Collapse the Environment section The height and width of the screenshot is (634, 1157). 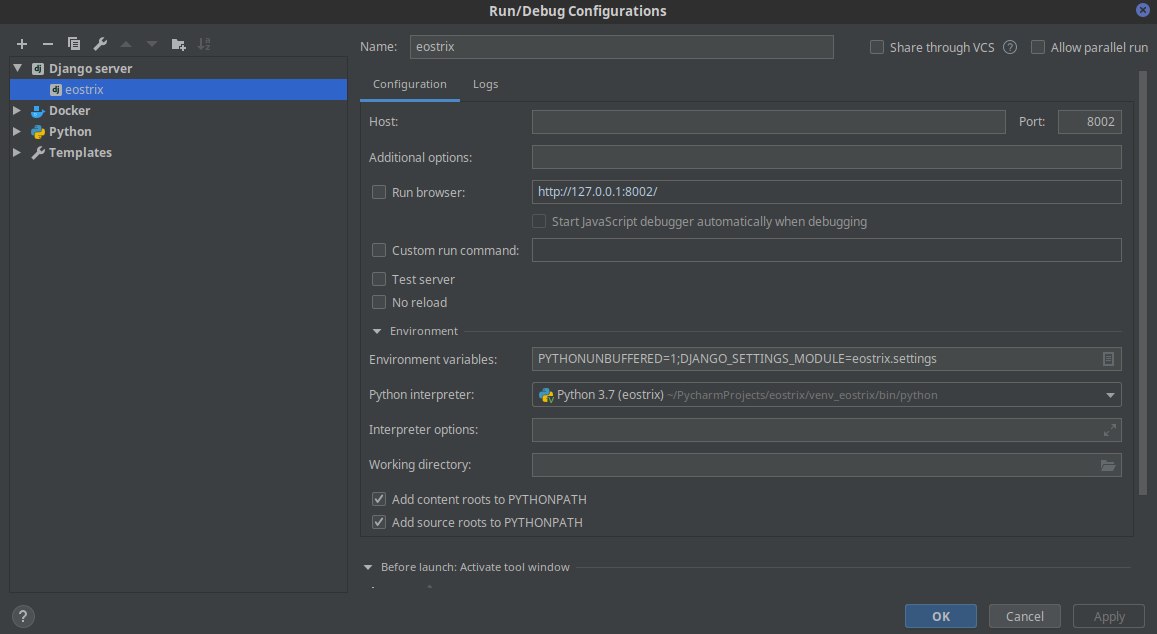click(x=377, y=331)
